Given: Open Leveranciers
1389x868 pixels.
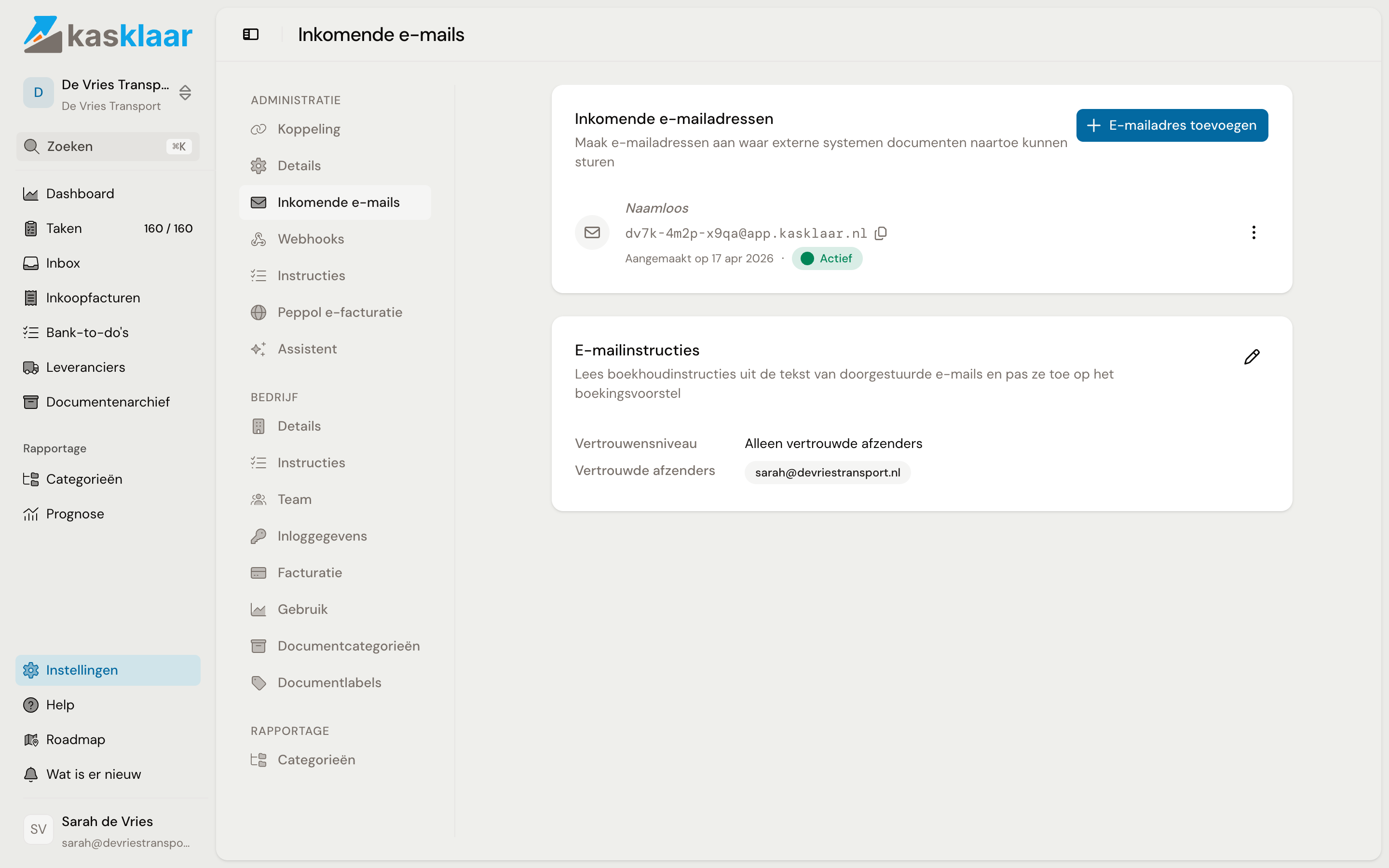Looking at the screenshot, I should [108, 367].
